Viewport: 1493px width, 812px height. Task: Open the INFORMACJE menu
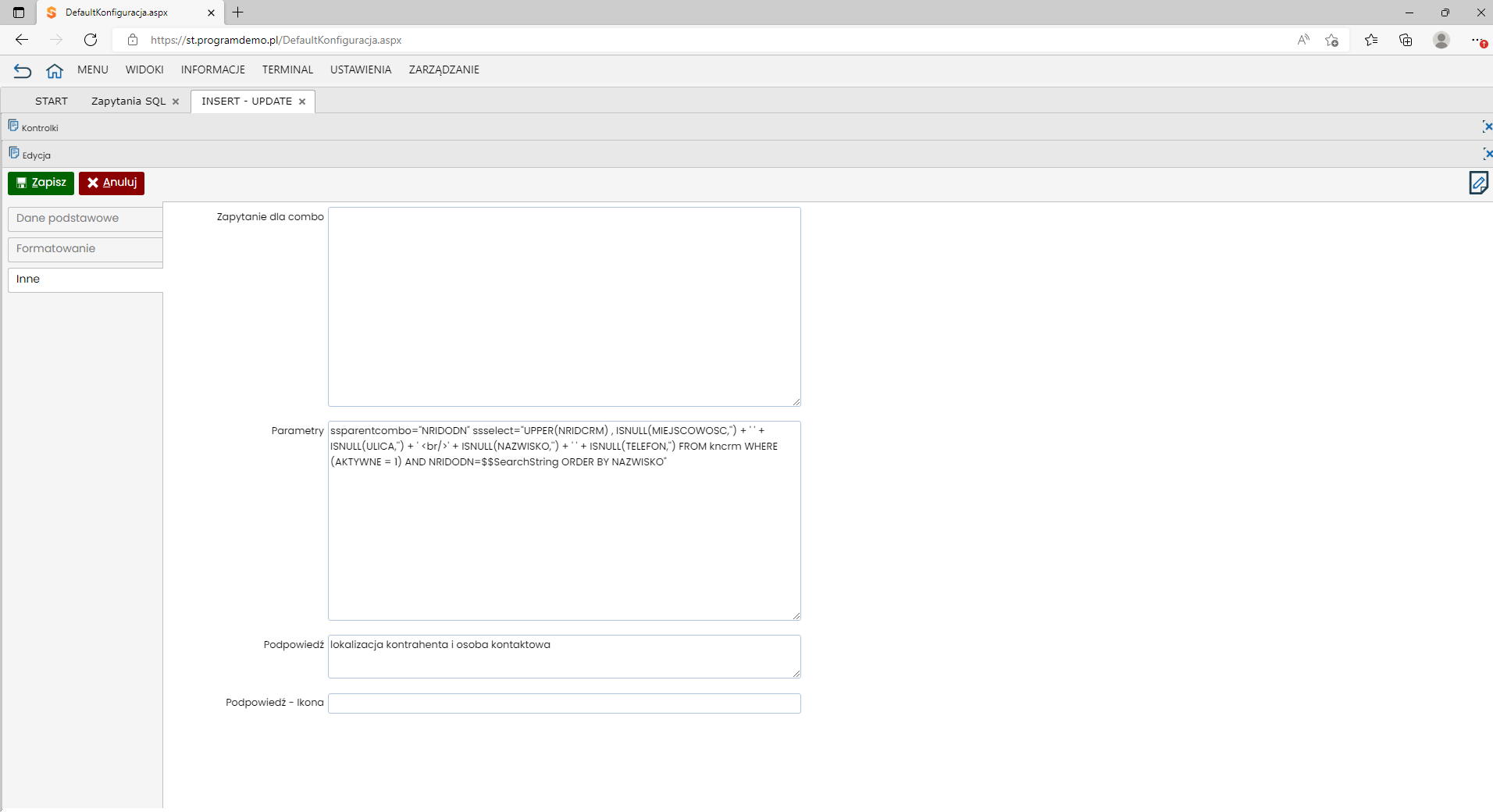[x=213, y=69]
